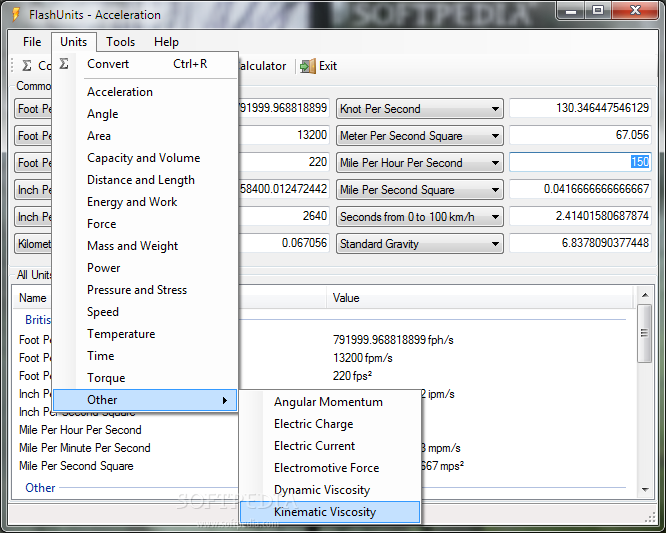
Task: Choose Force in the Units menu
Action: point(145,224)
